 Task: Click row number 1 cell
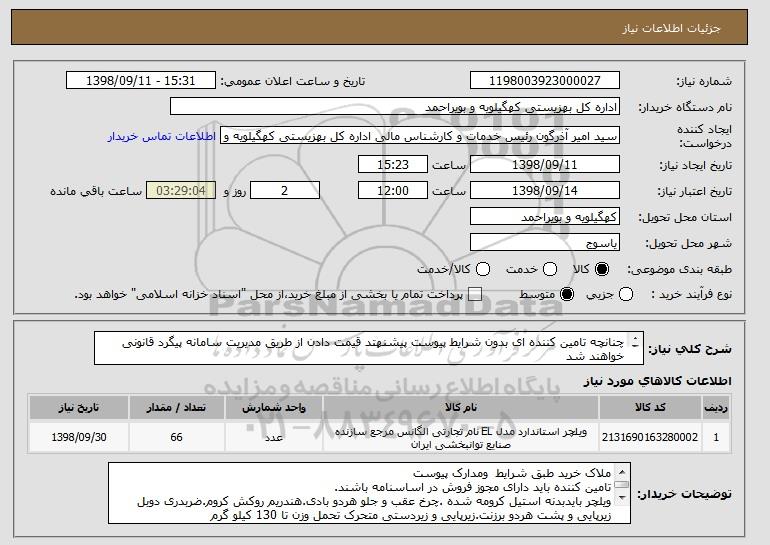(x=716, y=437)
